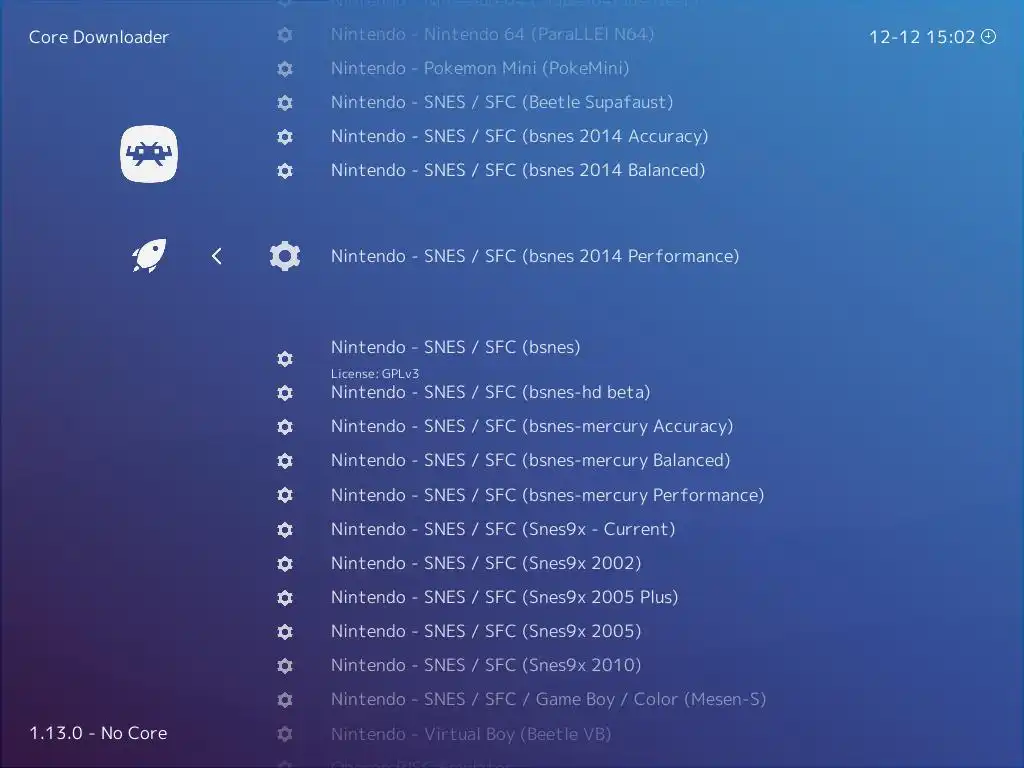Click gear icon beside Beetle VB core
The image size is (1024, 768).
click(x=285, y=733)
